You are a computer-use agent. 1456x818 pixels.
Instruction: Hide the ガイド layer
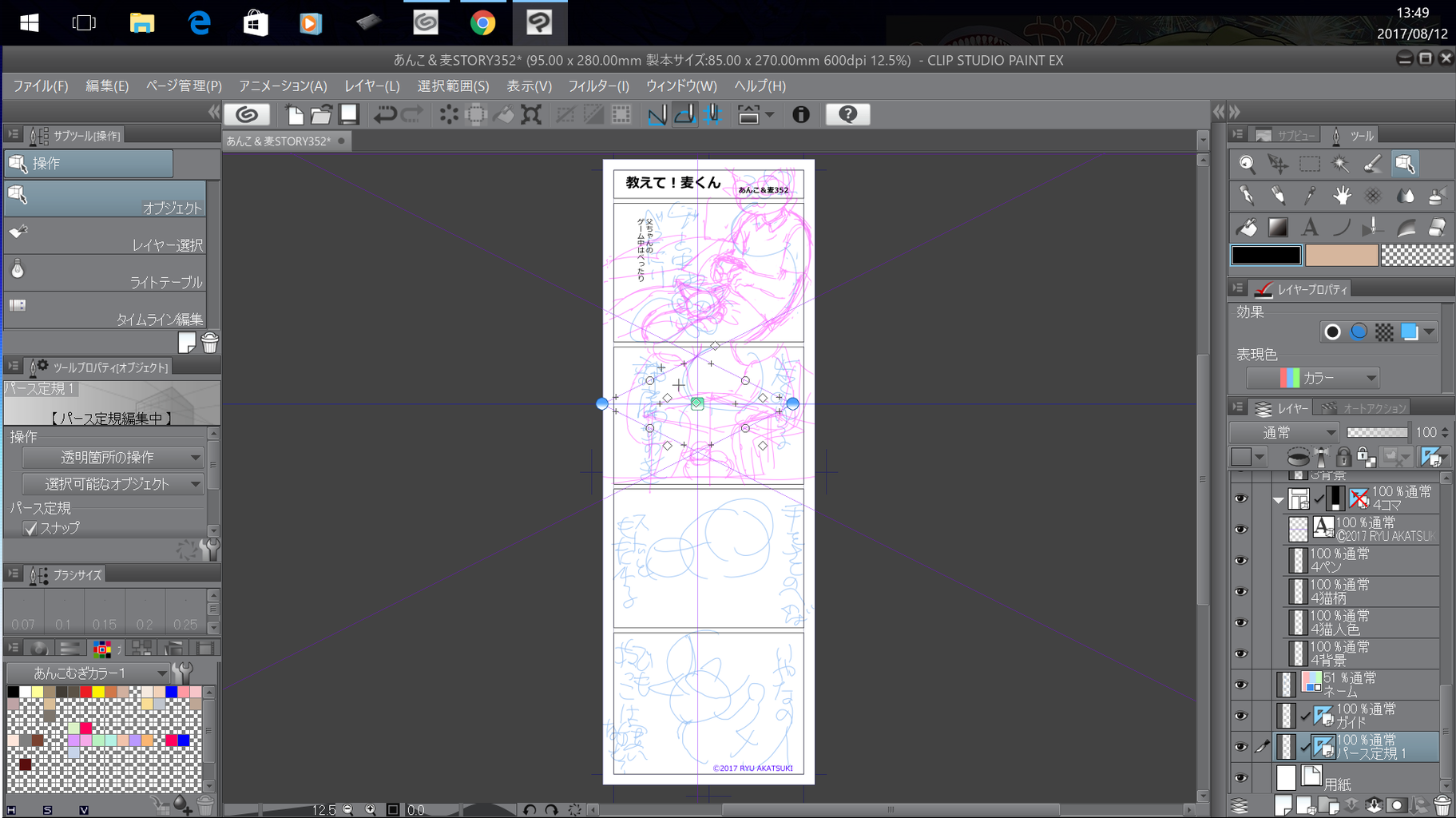coord(1240,716)
